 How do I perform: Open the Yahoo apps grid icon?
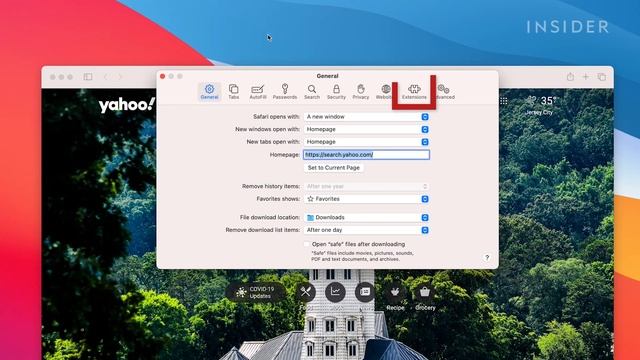[504, 101]
